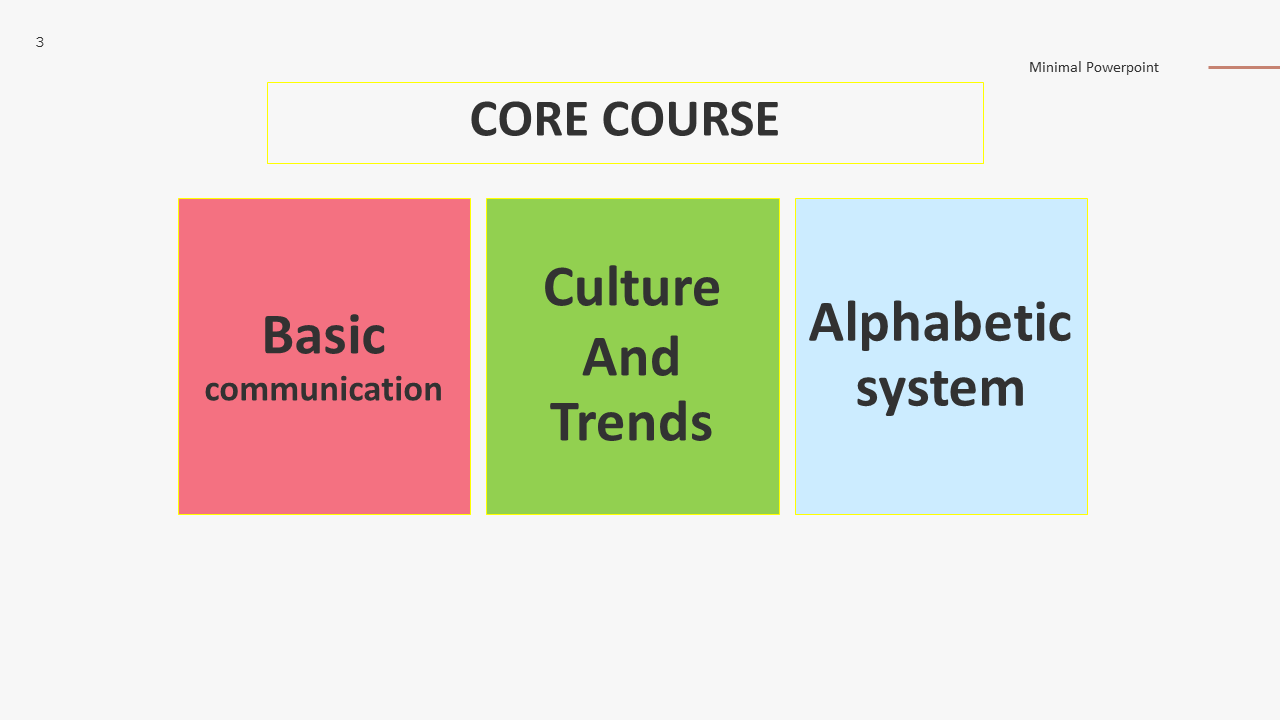The image size is (1280, 720).
Task: Click the word Trends in green box
Action: pos(632,421)
